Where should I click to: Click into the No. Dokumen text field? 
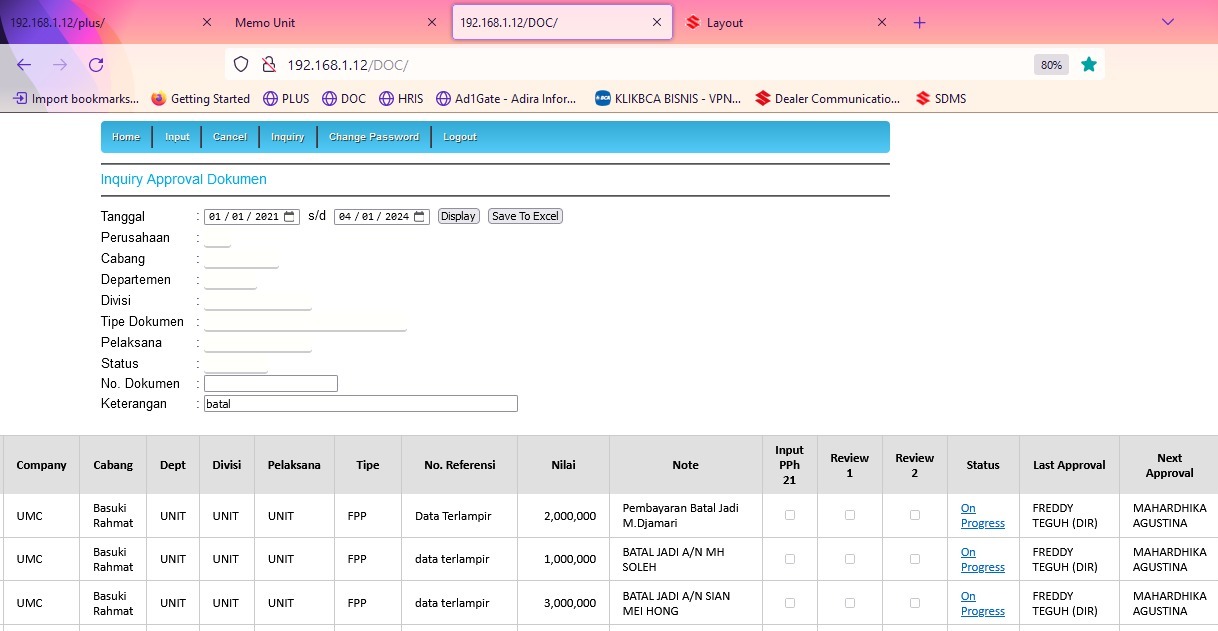point(271,384)
